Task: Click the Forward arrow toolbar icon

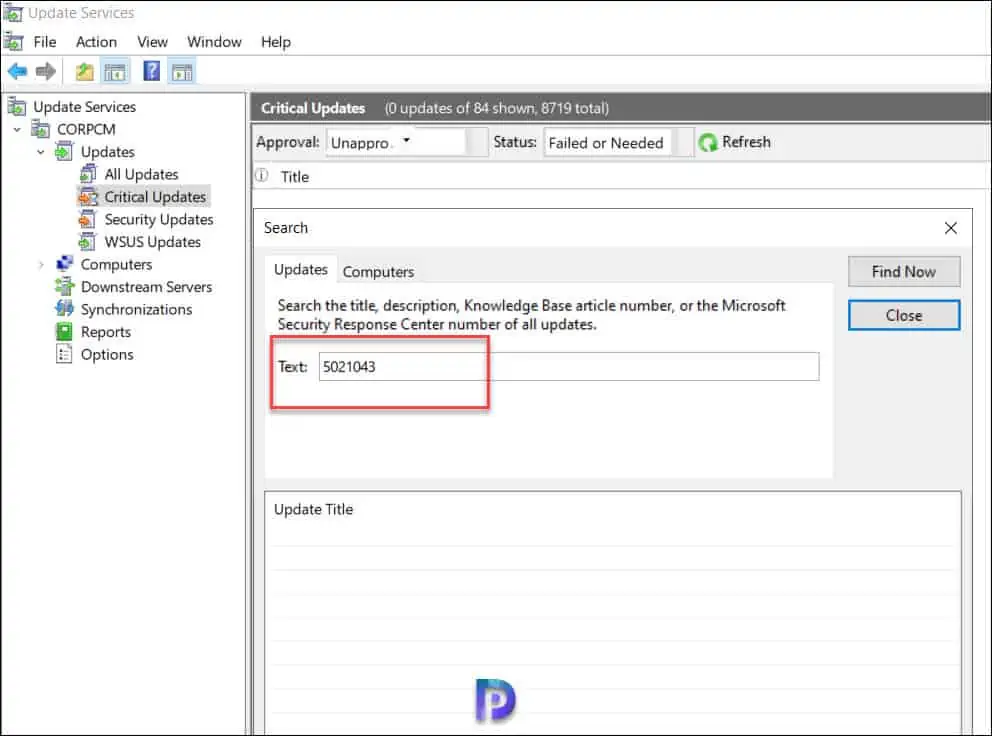Action: coord(46,72)
